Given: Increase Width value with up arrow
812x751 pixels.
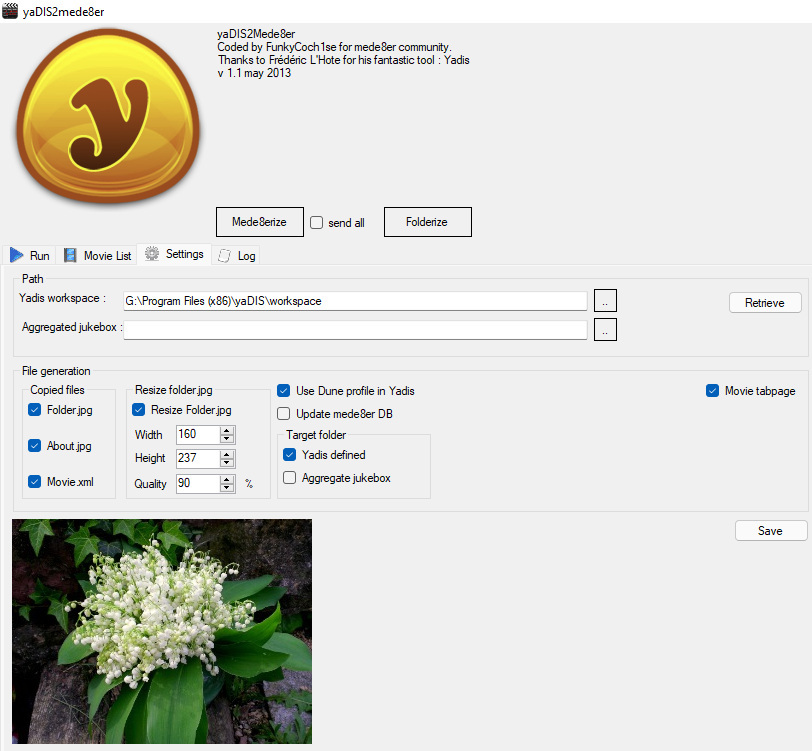Looking at the screenshot, I should (x=226, y=430).
